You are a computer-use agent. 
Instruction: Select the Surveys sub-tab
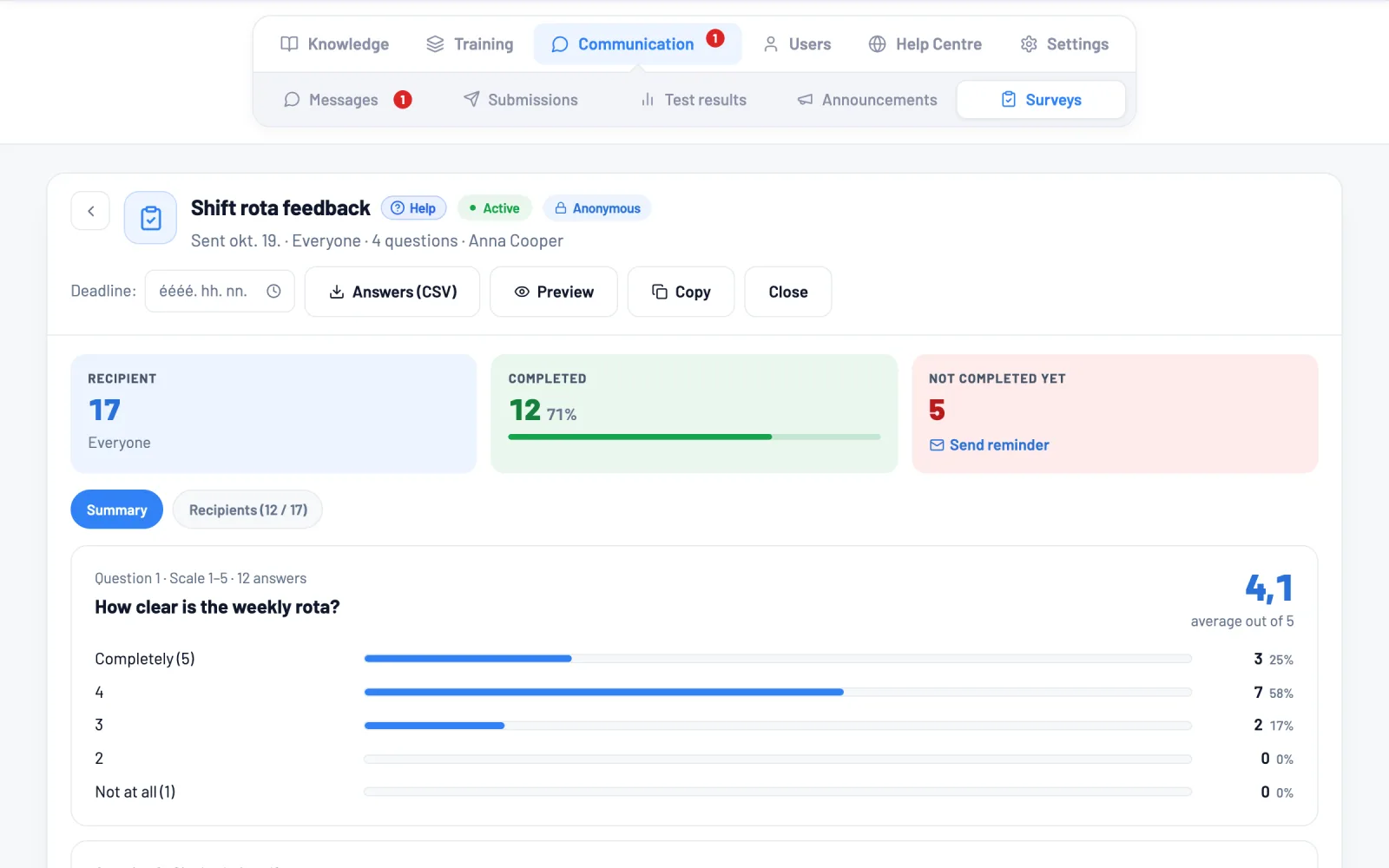click(x=1041, y=100)
